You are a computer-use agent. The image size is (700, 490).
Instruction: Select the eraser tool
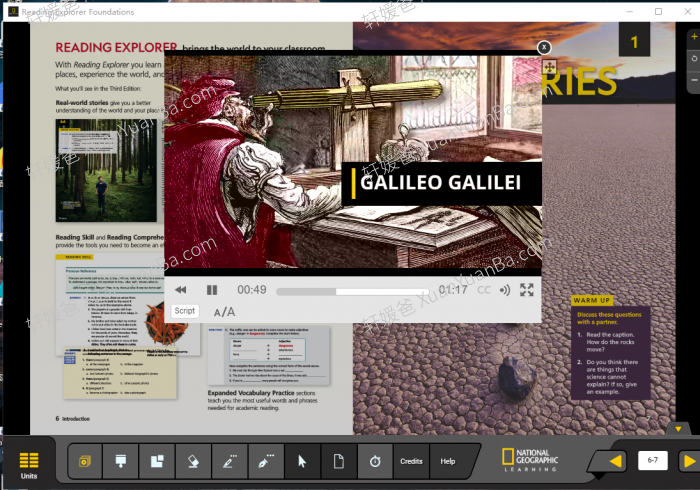pos(194,461)
